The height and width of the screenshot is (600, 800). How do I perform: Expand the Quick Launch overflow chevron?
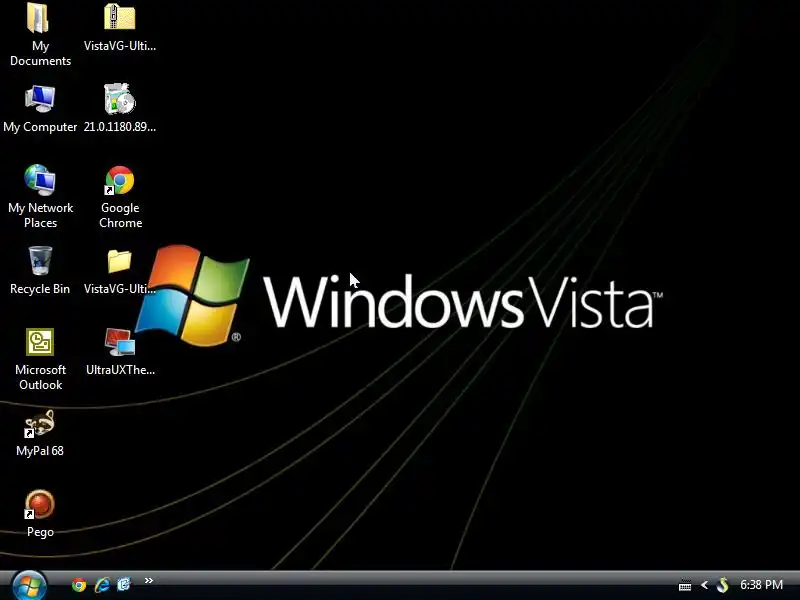click(148, 581)
